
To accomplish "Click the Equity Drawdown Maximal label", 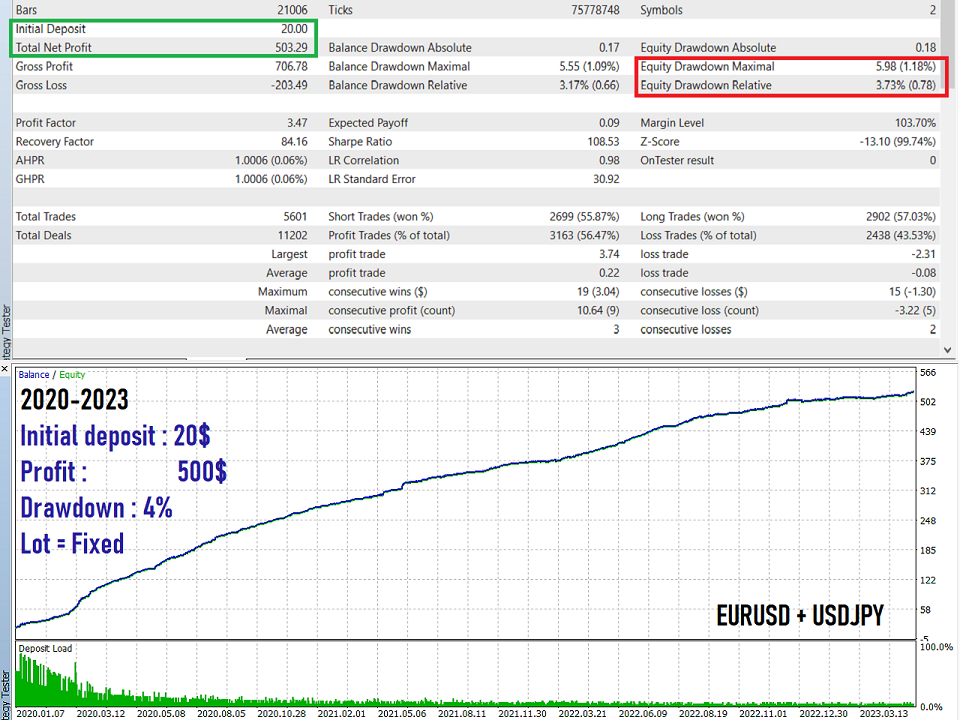I will pyautogui.click(x=707, y=66).
